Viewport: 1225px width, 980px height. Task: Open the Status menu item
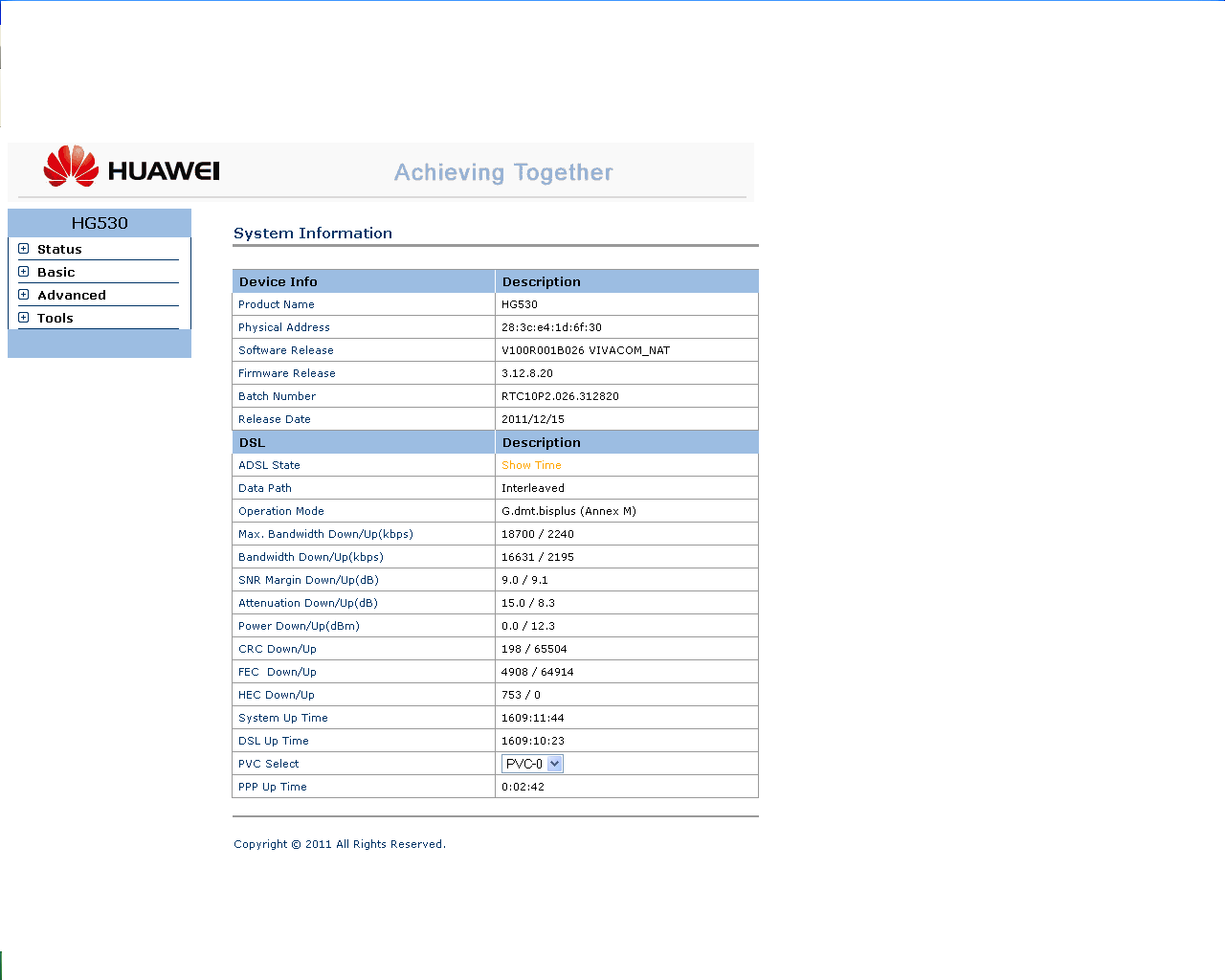pyautogui.click(x=59, y=250)
